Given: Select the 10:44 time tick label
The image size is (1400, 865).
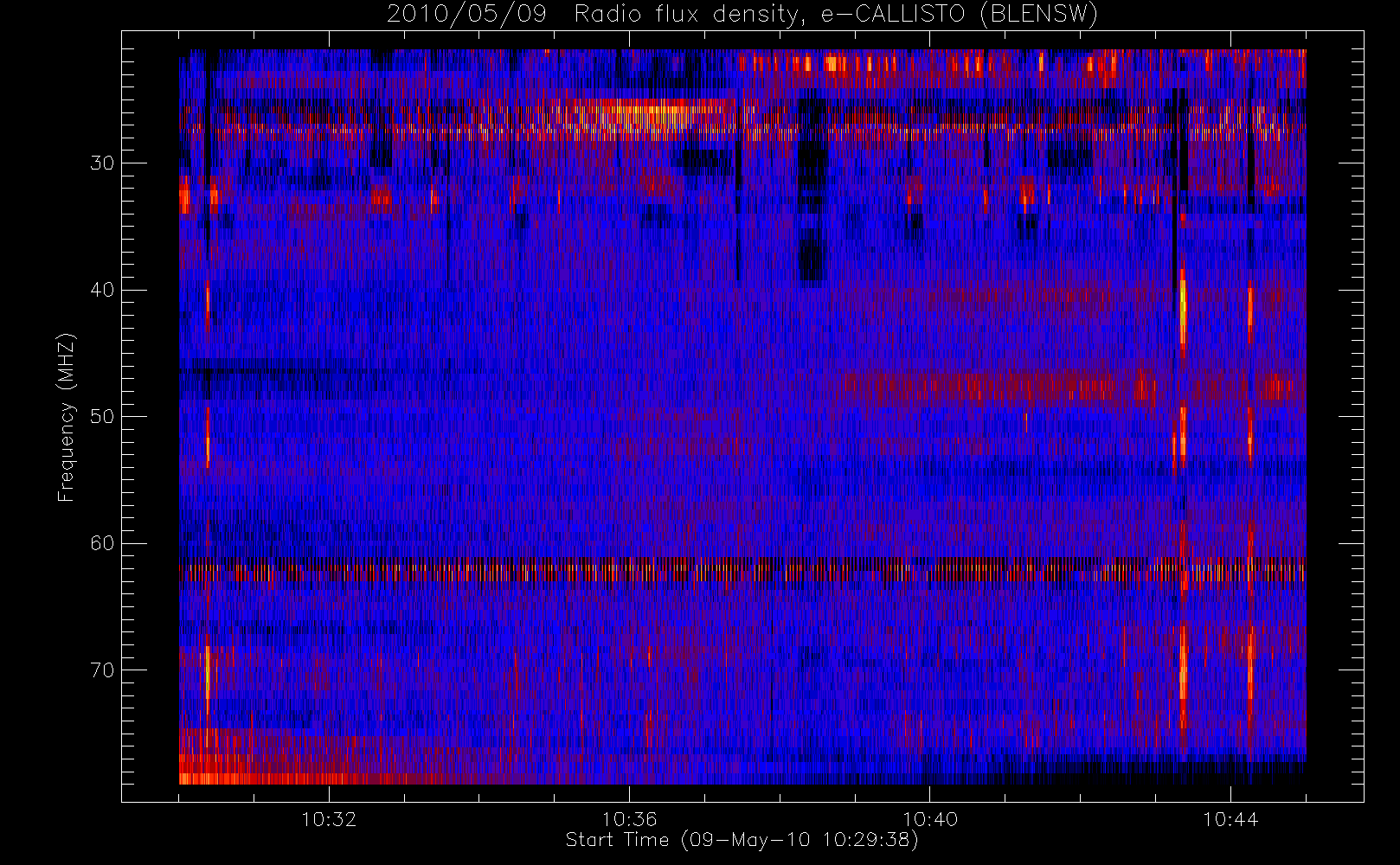Looking at the screenshot, I should click(x=1230, y=819).
